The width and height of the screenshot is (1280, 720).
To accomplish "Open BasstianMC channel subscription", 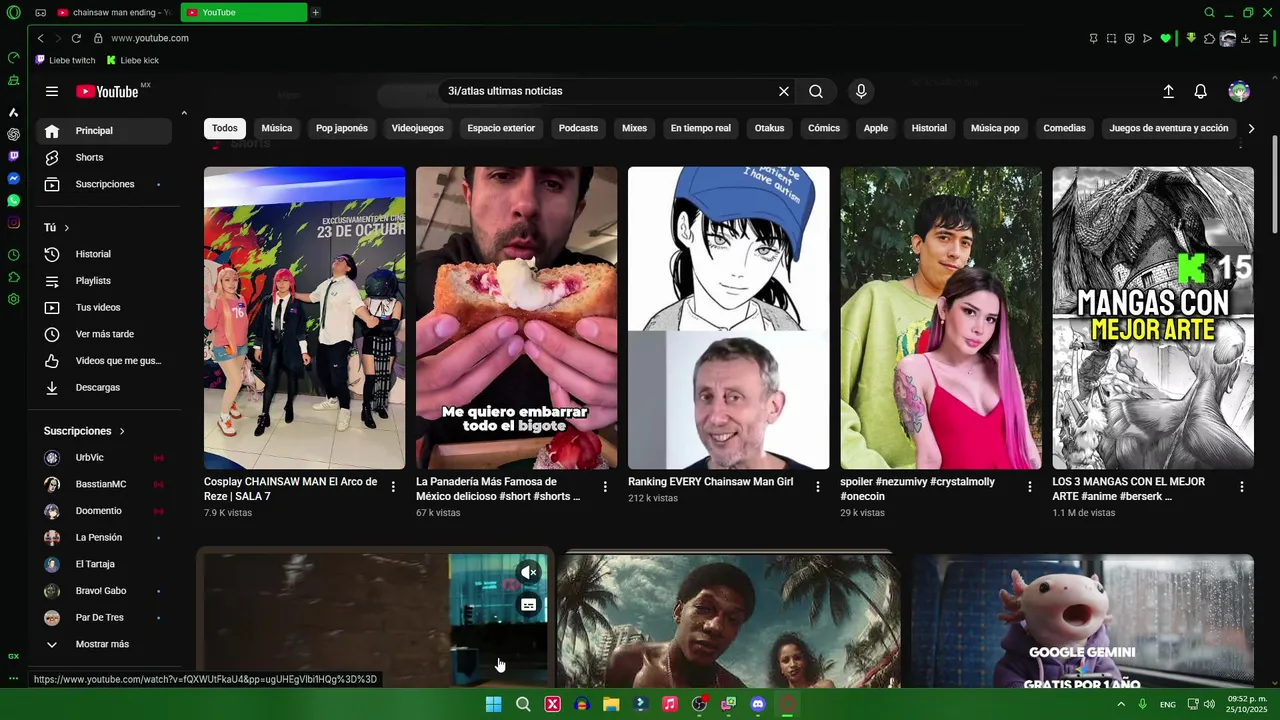I will click(105, 484).
